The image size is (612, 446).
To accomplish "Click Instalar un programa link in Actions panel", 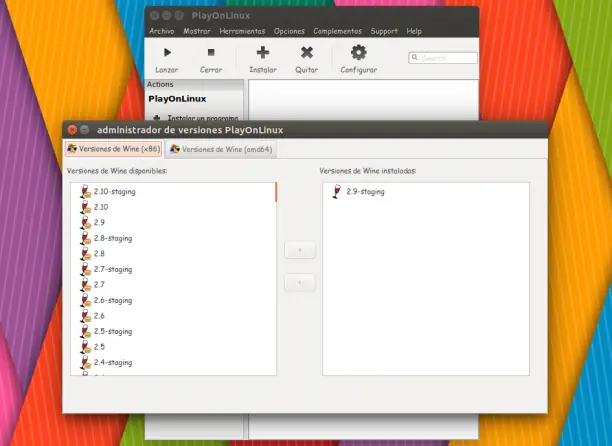I will (203, 117).
